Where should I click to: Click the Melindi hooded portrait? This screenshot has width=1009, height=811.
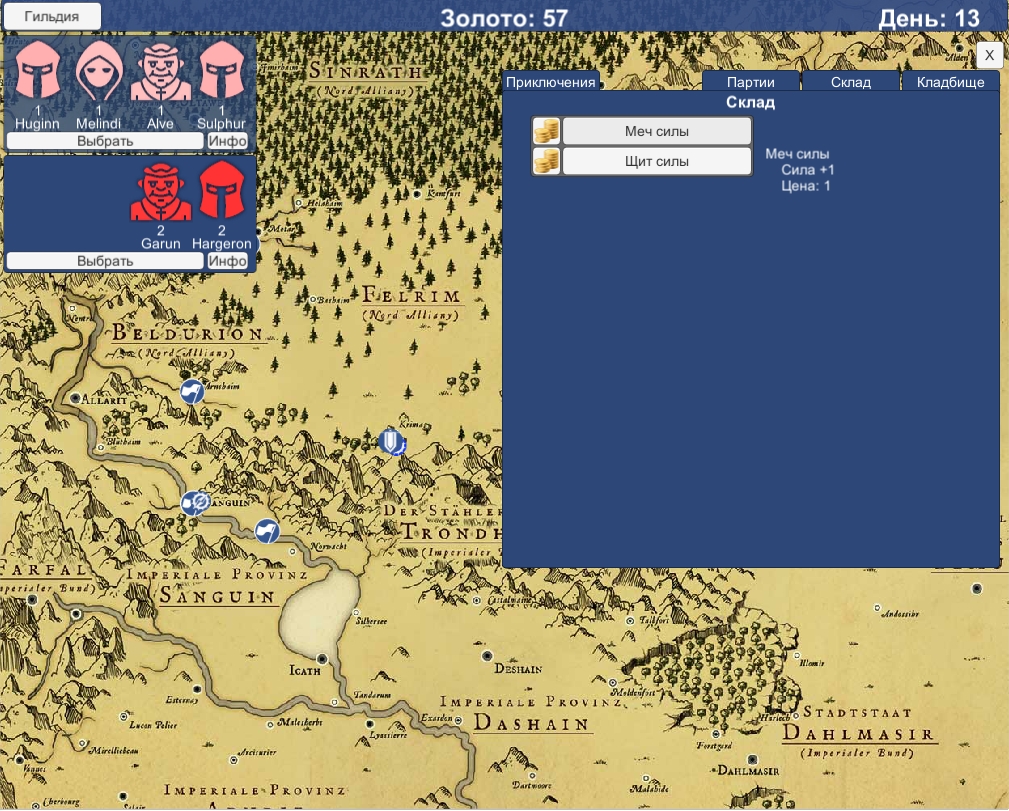point(99,70)
